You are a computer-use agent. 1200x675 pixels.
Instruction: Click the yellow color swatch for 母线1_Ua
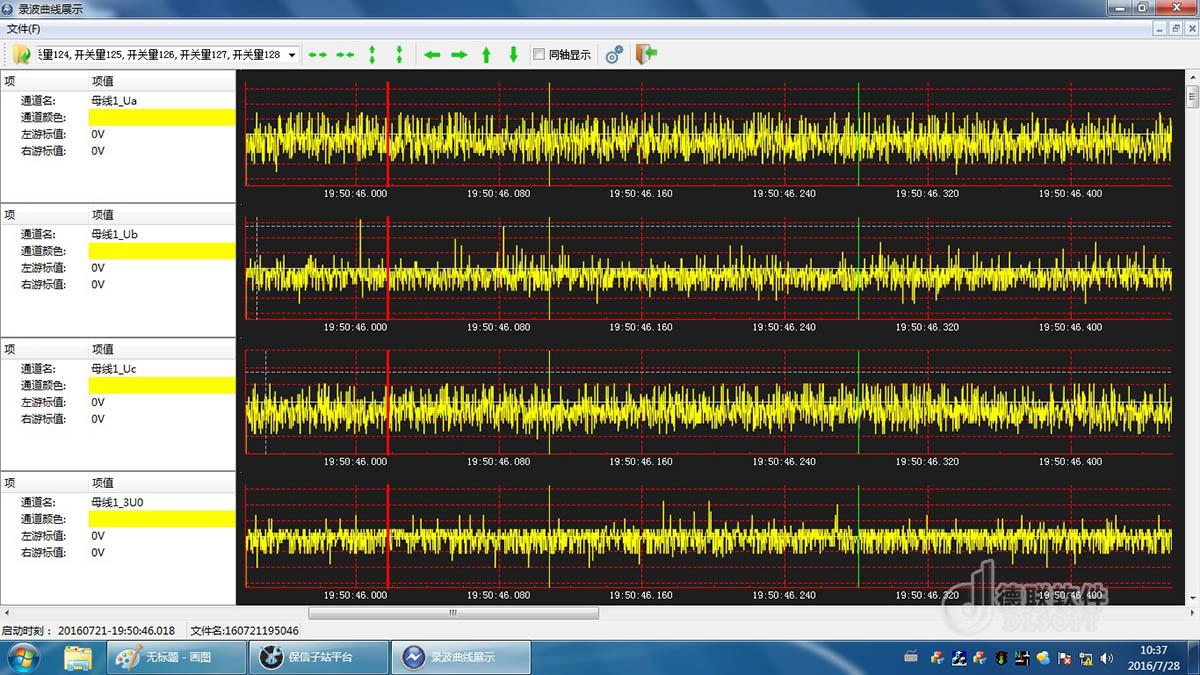pos(162,117)
